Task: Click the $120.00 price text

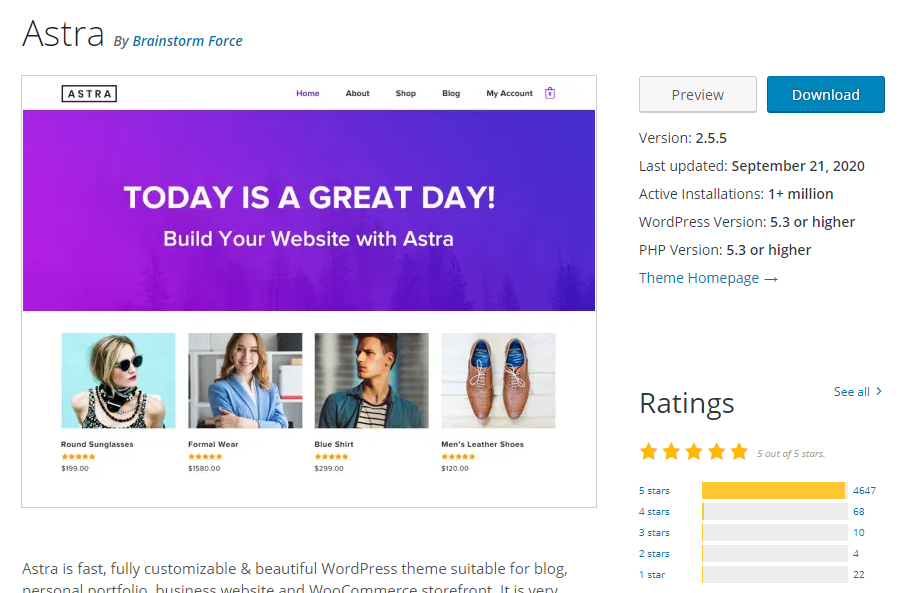Action: (x=455, y=468)
